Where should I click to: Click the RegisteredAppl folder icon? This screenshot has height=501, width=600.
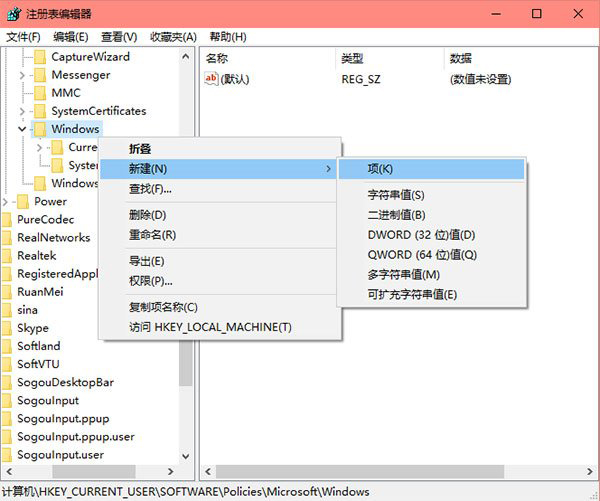click(x=7, y=274)
